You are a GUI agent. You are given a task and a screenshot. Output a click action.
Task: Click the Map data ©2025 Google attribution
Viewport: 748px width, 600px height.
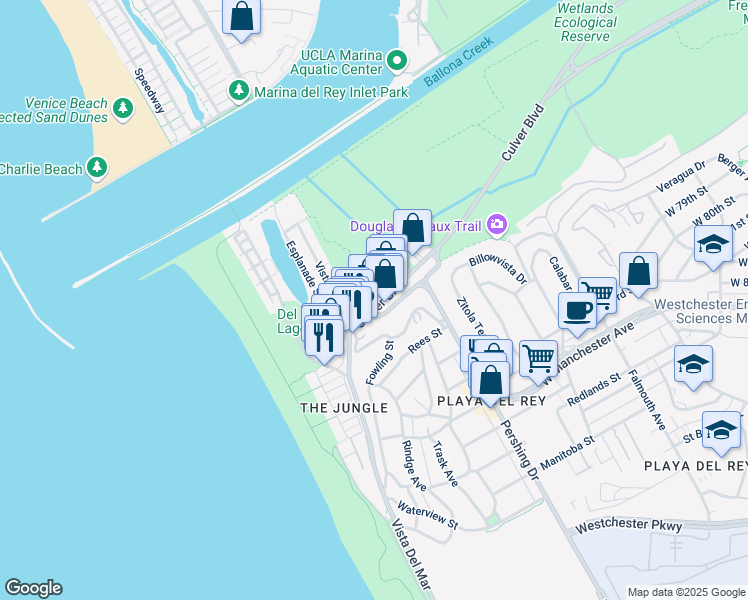[686, 592]
